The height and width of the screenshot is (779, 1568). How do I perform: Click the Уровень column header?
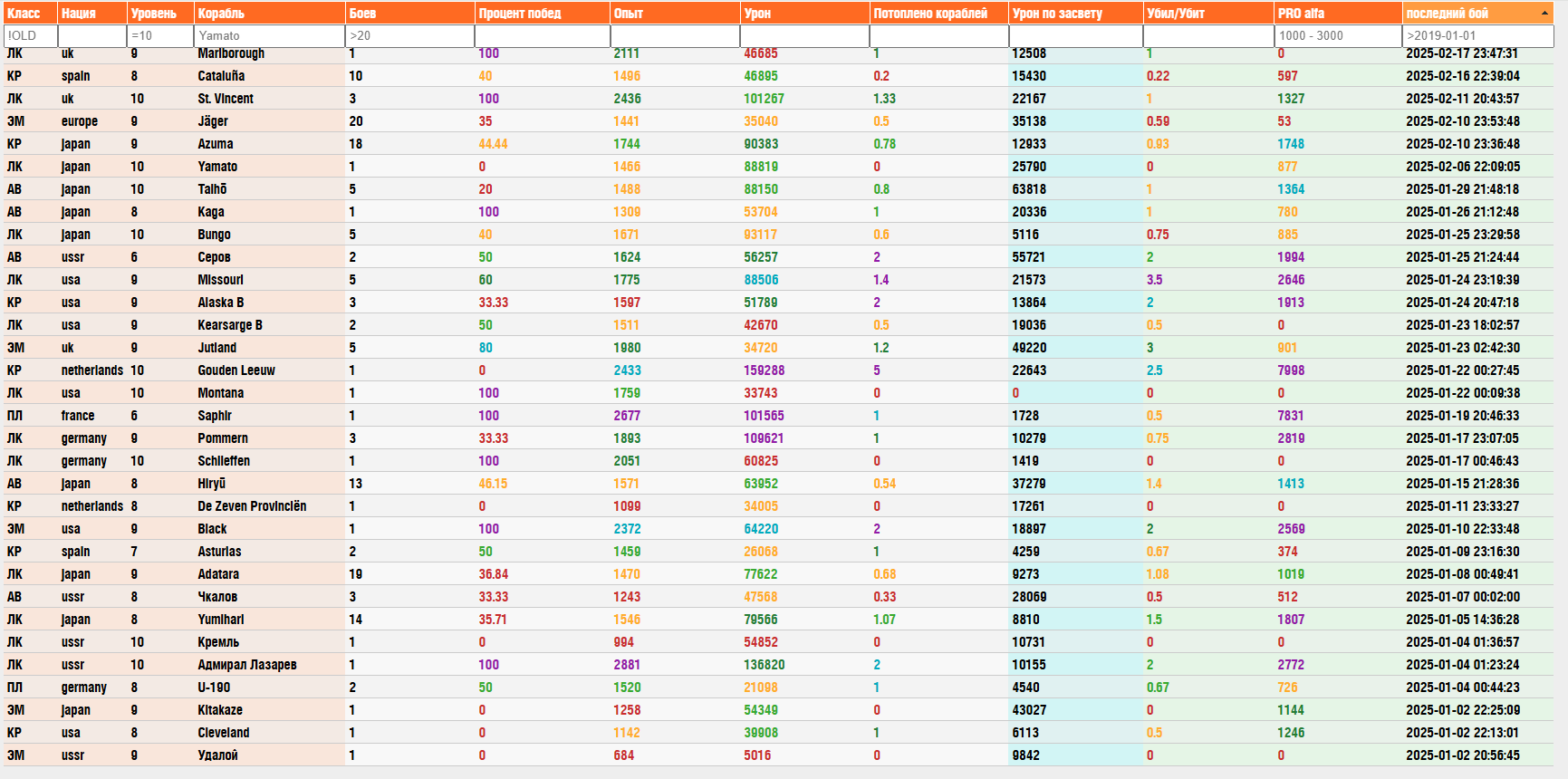pos(154,14)
